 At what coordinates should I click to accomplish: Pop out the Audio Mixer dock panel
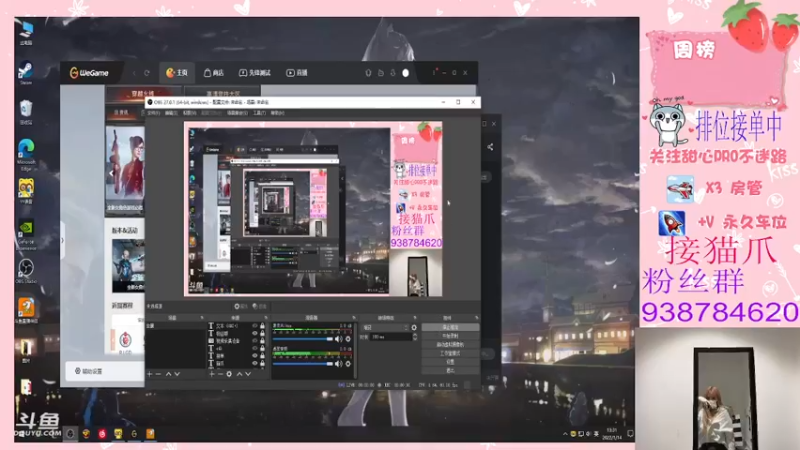click(354, 318)
